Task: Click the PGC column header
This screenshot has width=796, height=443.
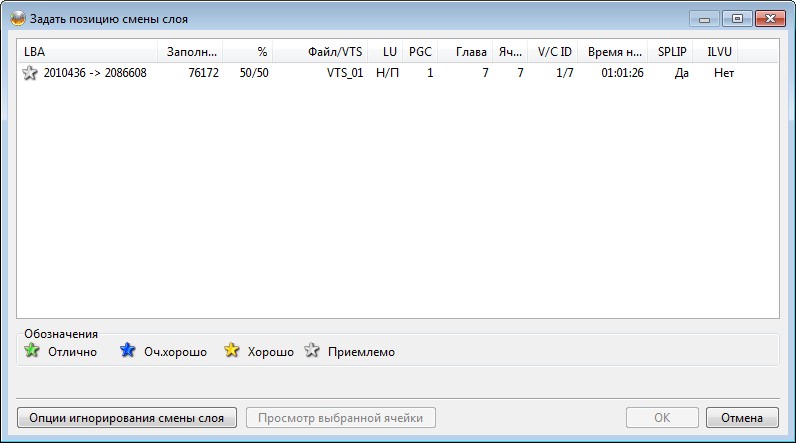Action: pyautogui.click(x=420, y=52)
